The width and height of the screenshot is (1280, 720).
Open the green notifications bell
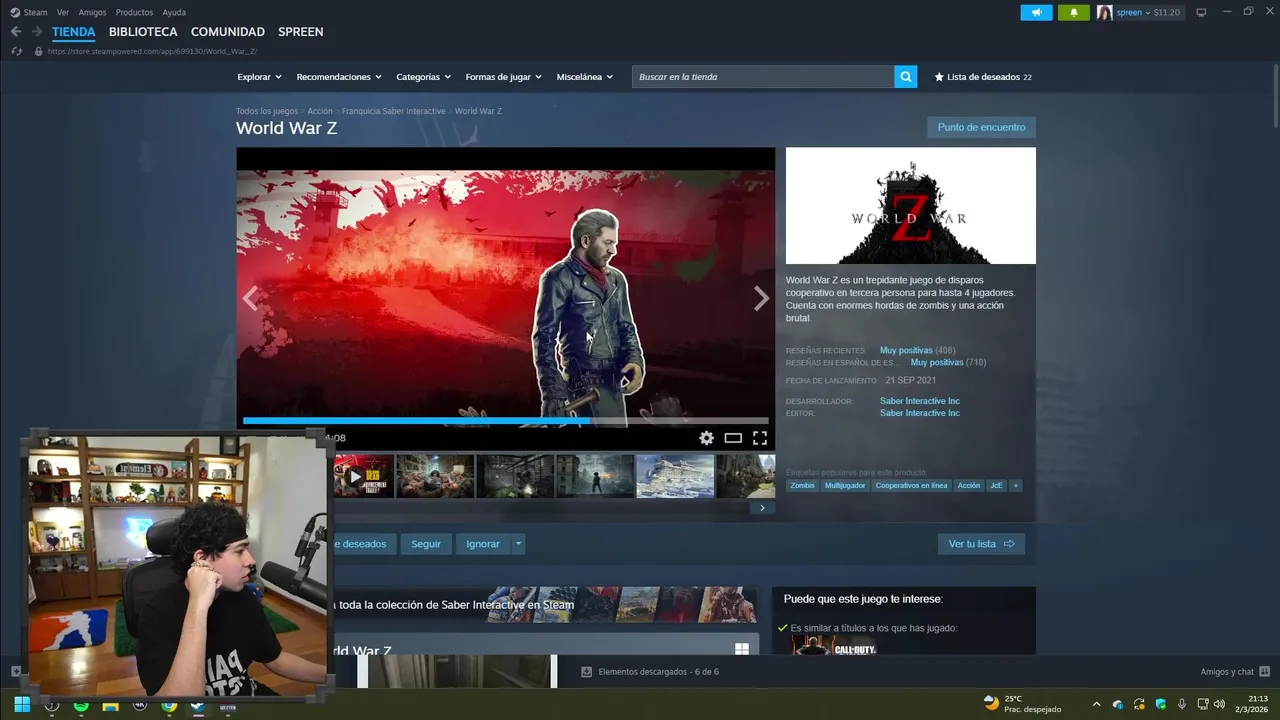pyautogui.click(x=1074, y=12)
